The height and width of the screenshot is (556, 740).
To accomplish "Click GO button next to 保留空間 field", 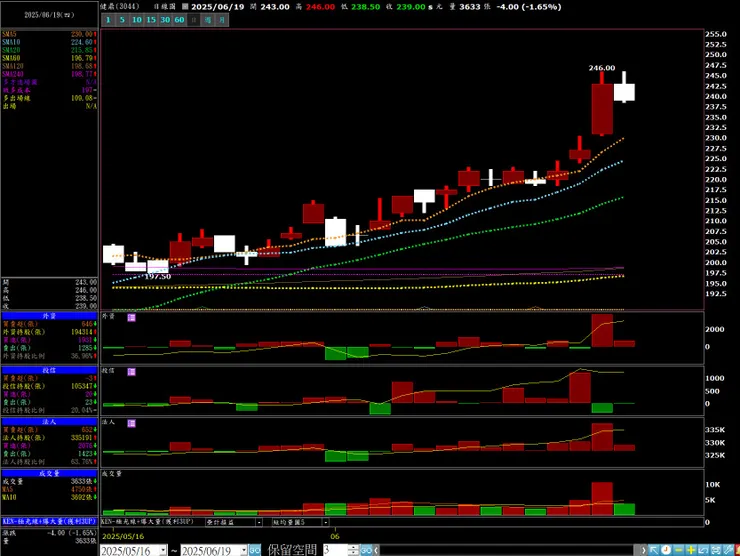I will pos(366,550).
